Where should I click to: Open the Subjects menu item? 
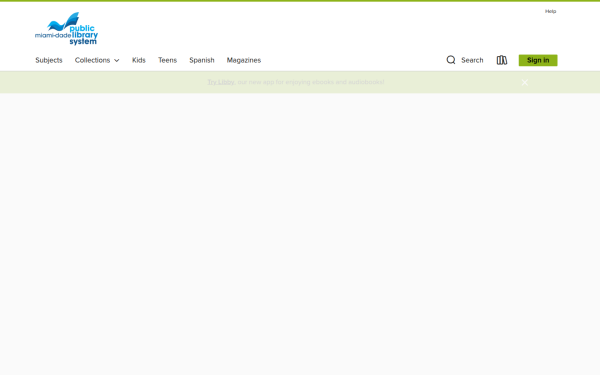point(49,60)
